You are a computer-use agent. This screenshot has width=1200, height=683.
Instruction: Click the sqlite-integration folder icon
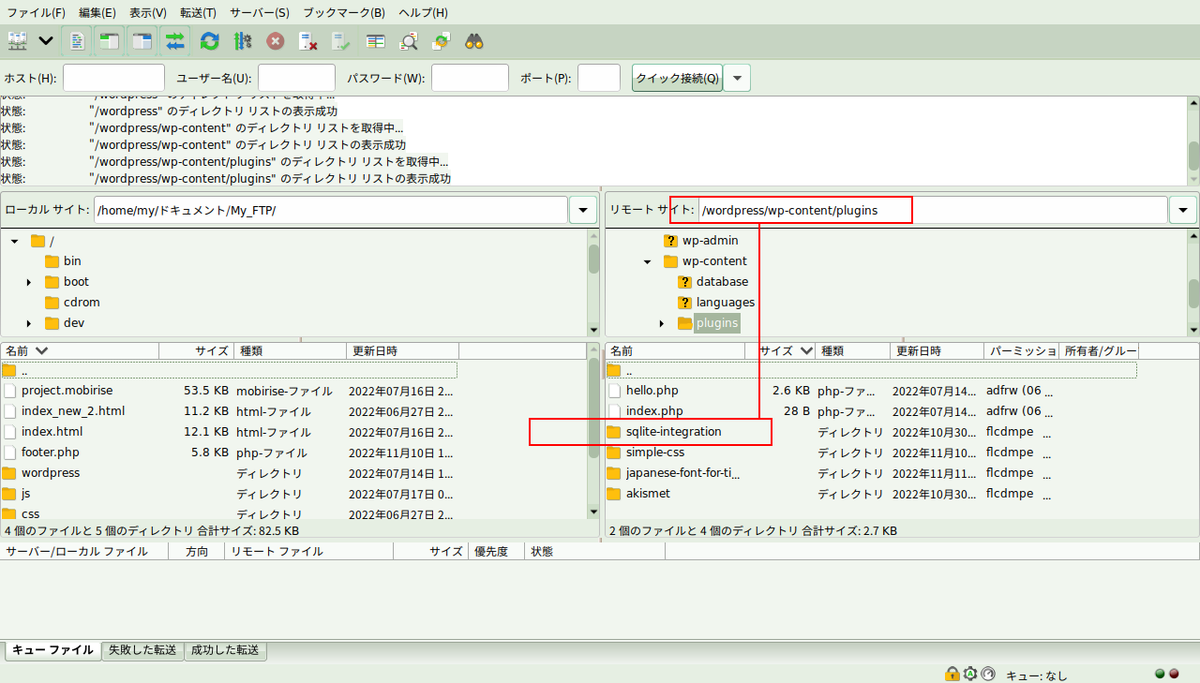[x=614, y=432]
